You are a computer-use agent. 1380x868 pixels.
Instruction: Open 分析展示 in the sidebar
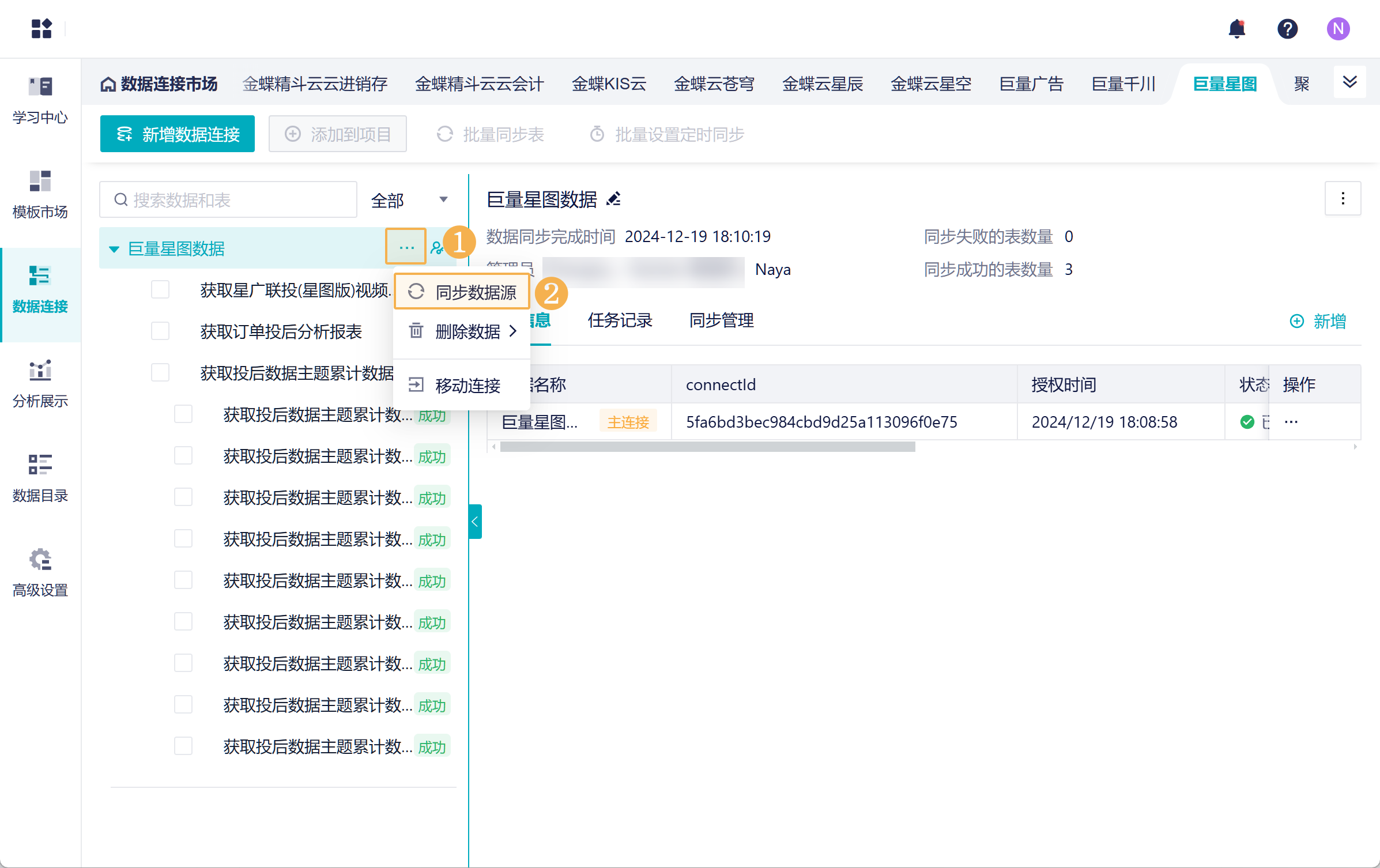[40, 384]
